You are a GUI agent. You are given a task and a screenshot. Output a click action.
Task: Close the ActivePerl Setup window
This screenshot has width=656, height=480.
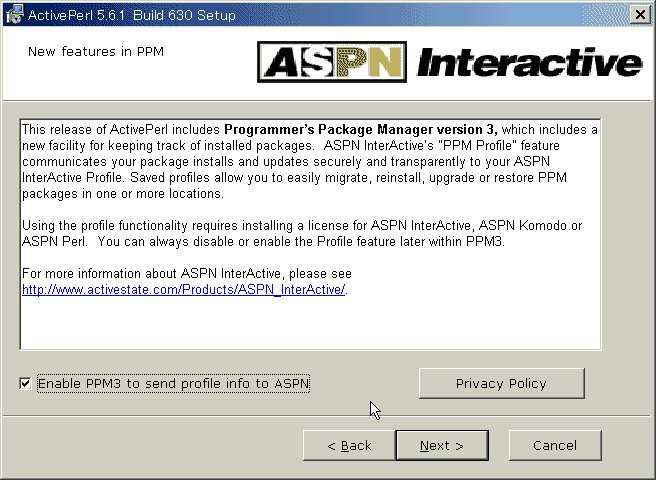point(640,15)
